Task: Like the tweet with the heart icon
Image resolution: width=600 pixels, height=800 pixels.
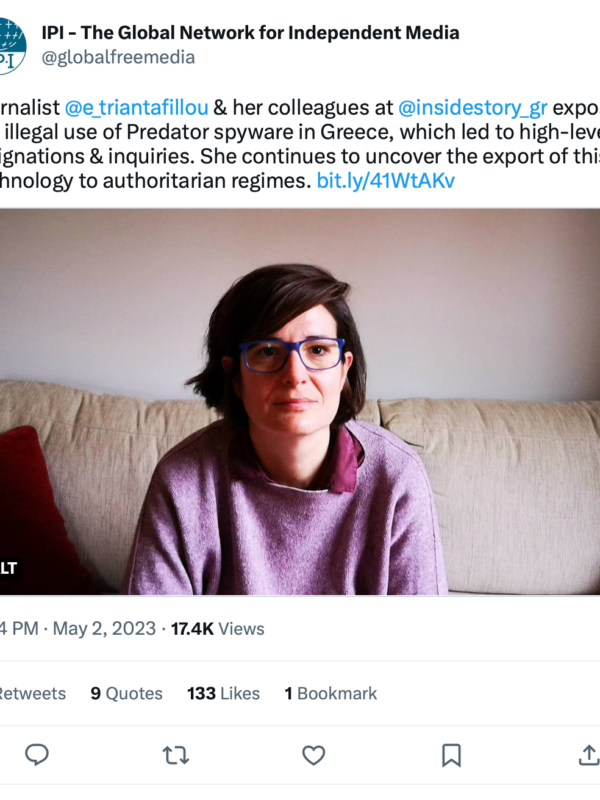Action: click(314, 755)
